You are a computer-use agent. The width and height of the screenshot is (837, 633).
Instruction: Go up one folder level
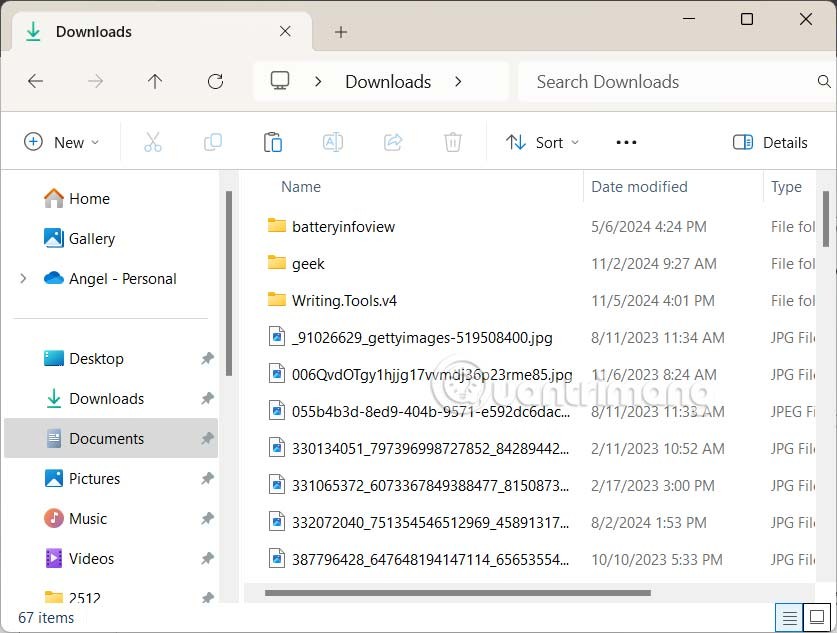[155, 82]
